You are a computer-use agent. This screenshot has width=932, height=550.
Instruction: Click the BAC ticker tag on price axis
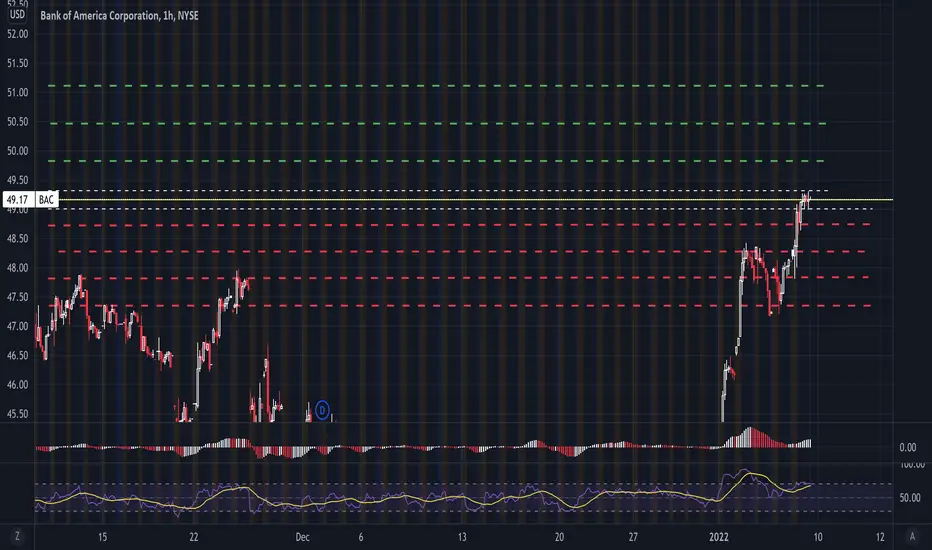(46, 200)
